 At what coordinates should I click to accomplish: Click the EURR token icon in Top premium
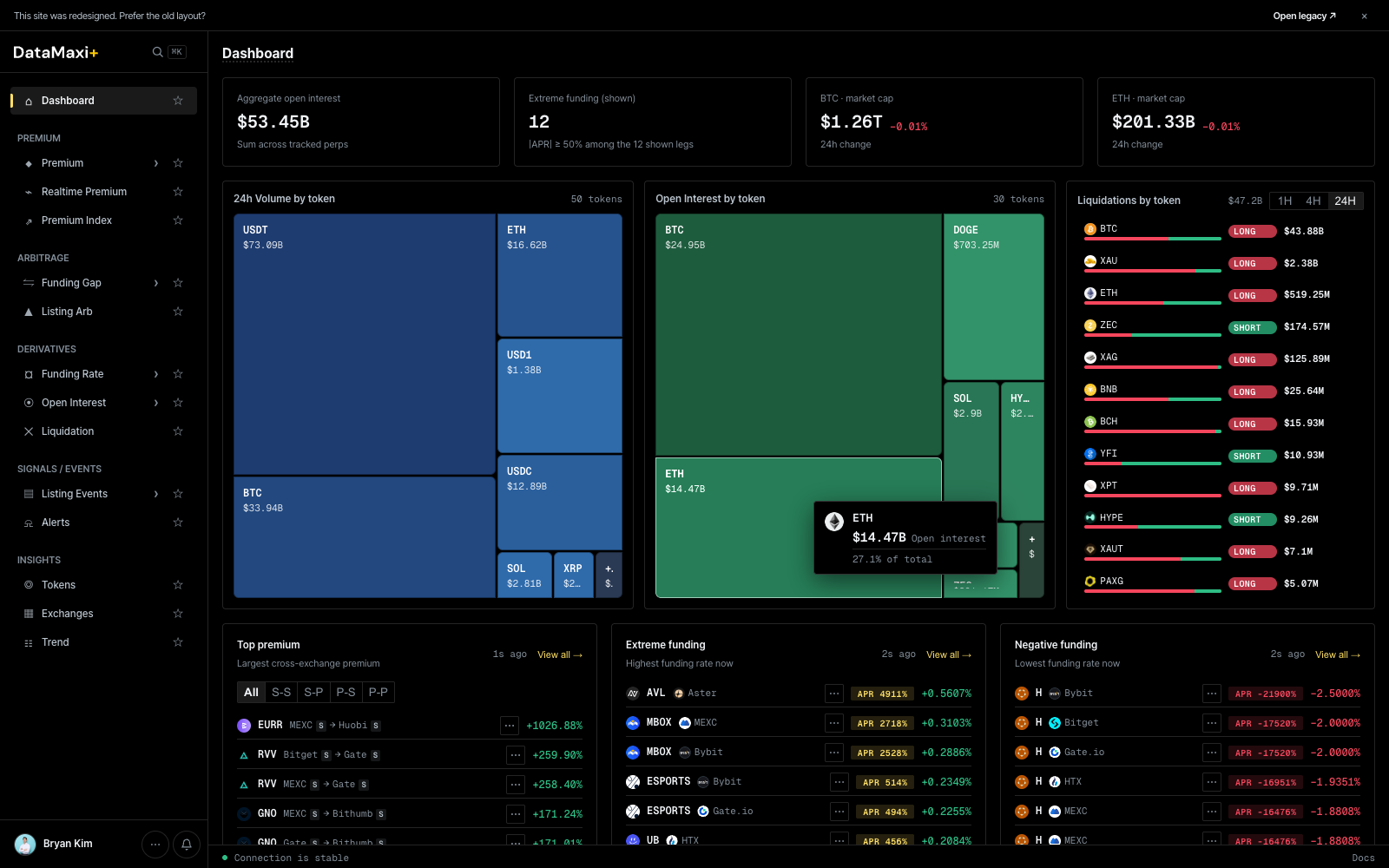(x=244, y=726)
